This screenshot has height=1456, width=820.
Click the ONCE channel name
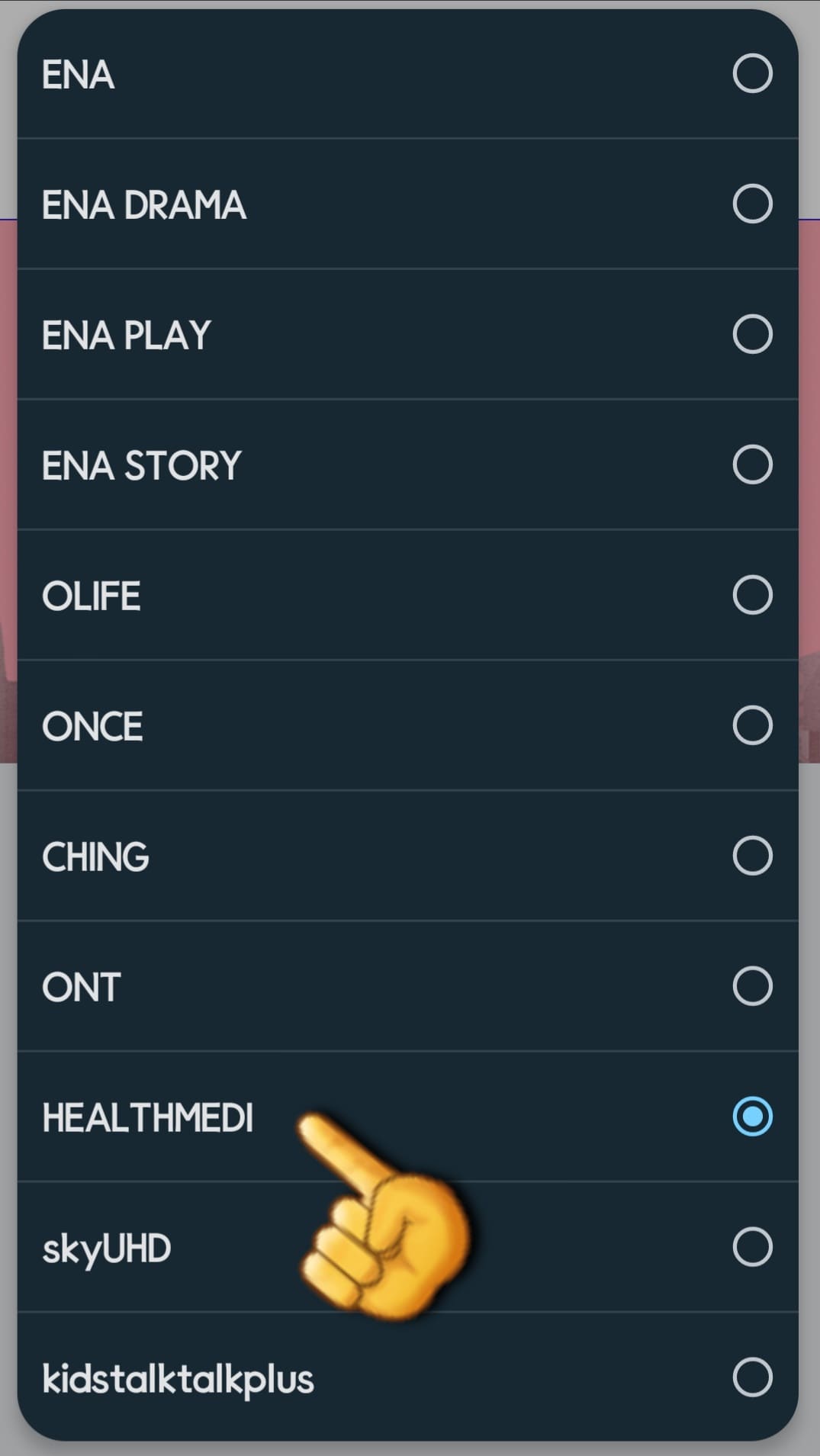point(93,725)
